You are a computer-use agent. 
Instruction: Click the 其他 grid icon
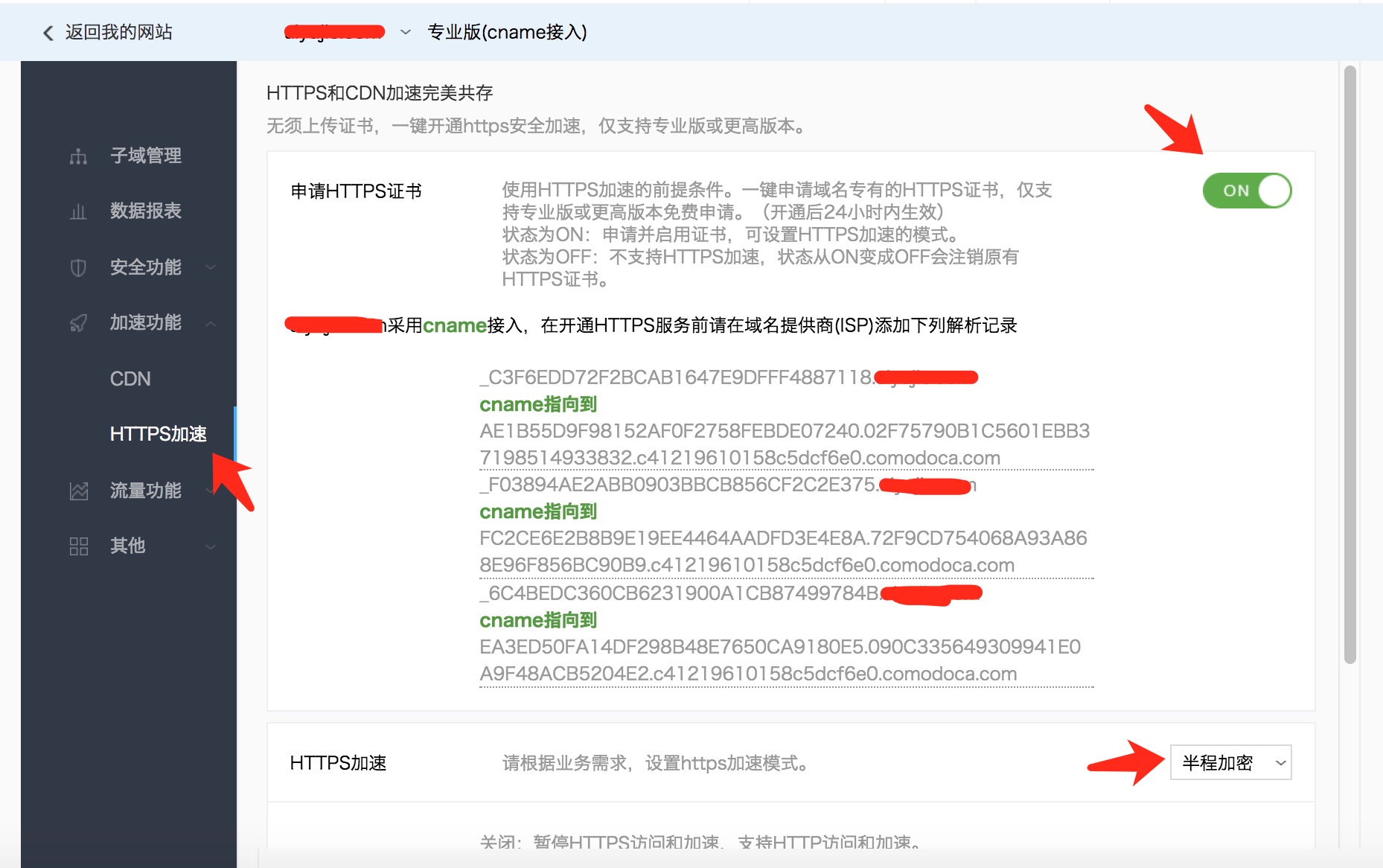[x=78, y=546]
